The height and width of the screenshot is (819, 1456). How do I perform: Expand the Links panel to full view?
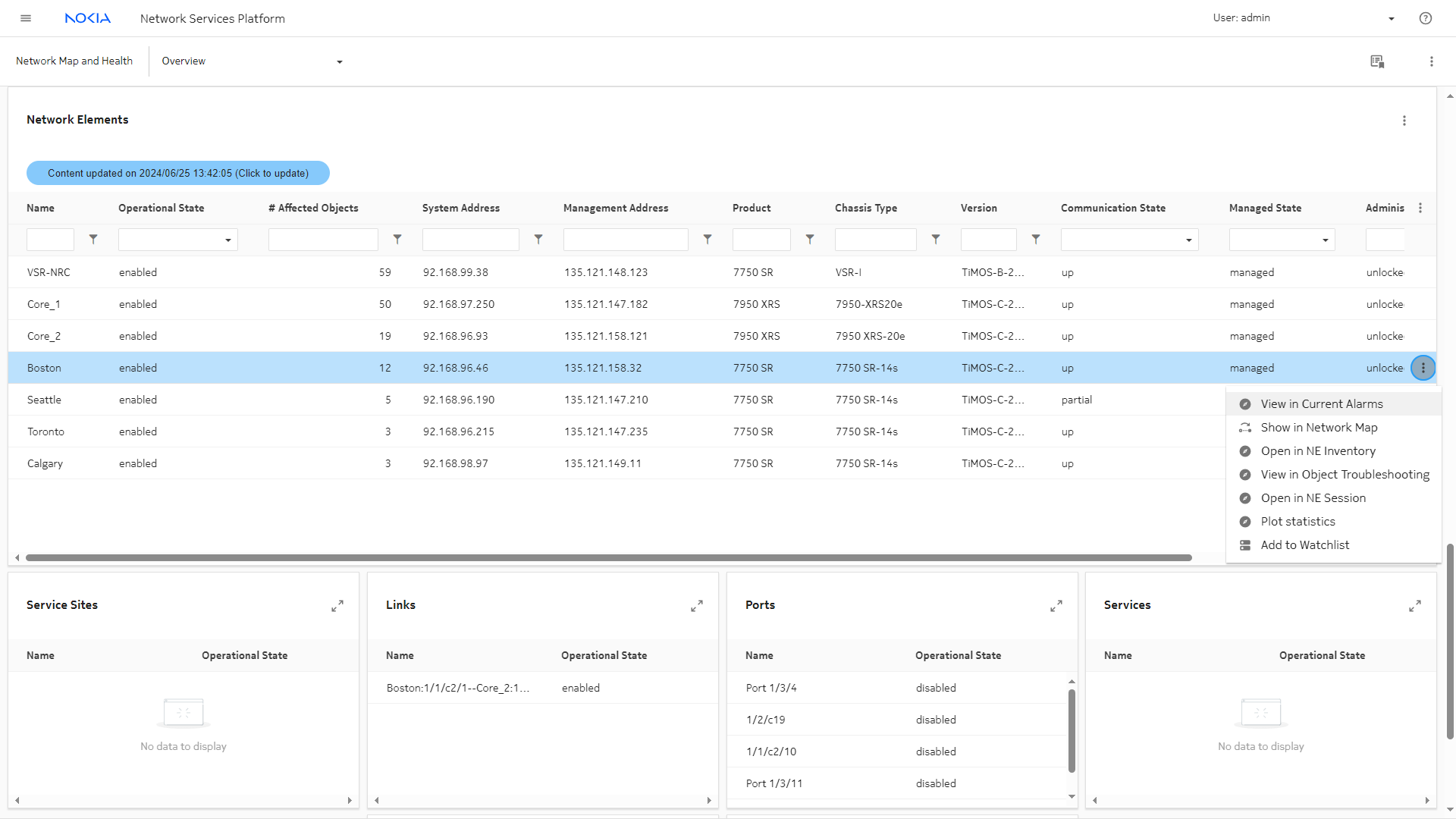coord(696,605)
